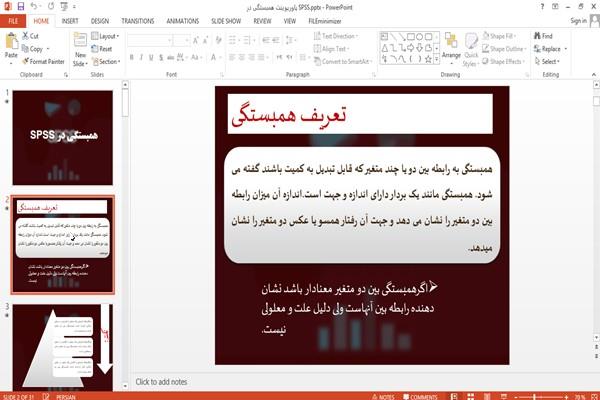Open Quick Styles gallery
This screenshot has height=400, width=600.
click(471, 50)
